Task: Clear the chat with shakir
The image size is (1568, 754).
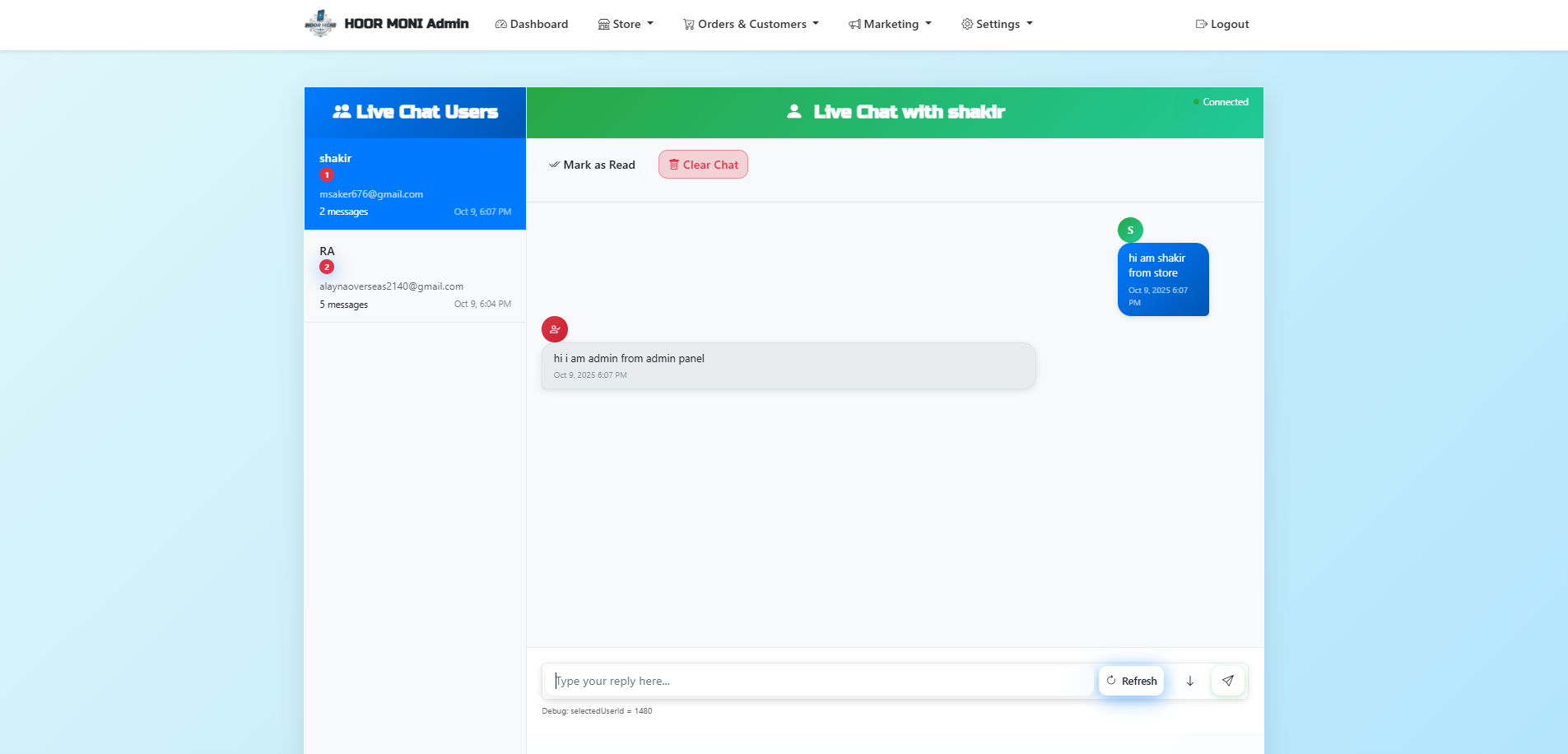Action: pyautogui.click(x=703, y=165)
